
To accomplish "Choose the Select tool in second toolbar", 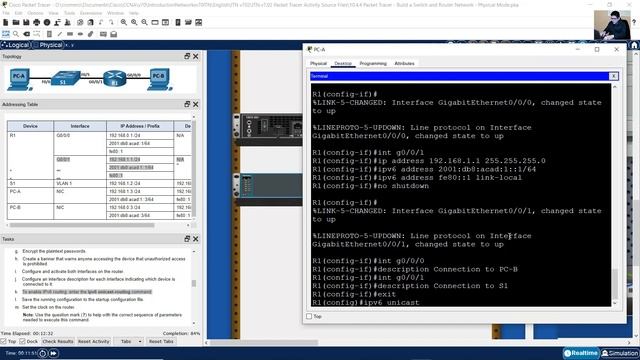I will click(6, 34).
